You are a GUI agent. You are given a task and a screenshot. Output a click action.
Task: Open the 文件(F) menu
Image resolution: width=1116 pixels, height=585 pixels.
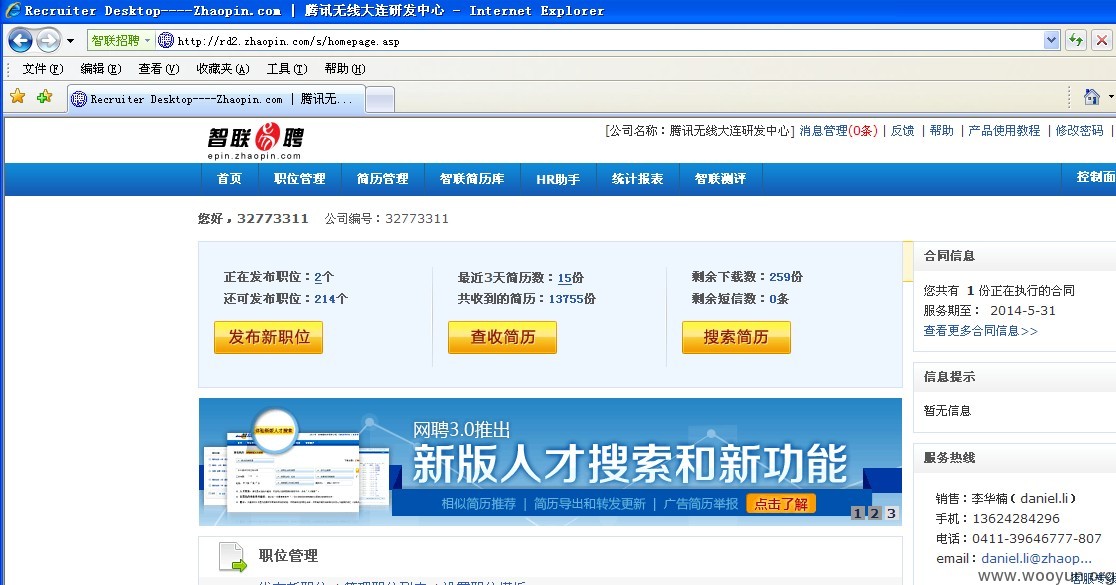(43, 68)
